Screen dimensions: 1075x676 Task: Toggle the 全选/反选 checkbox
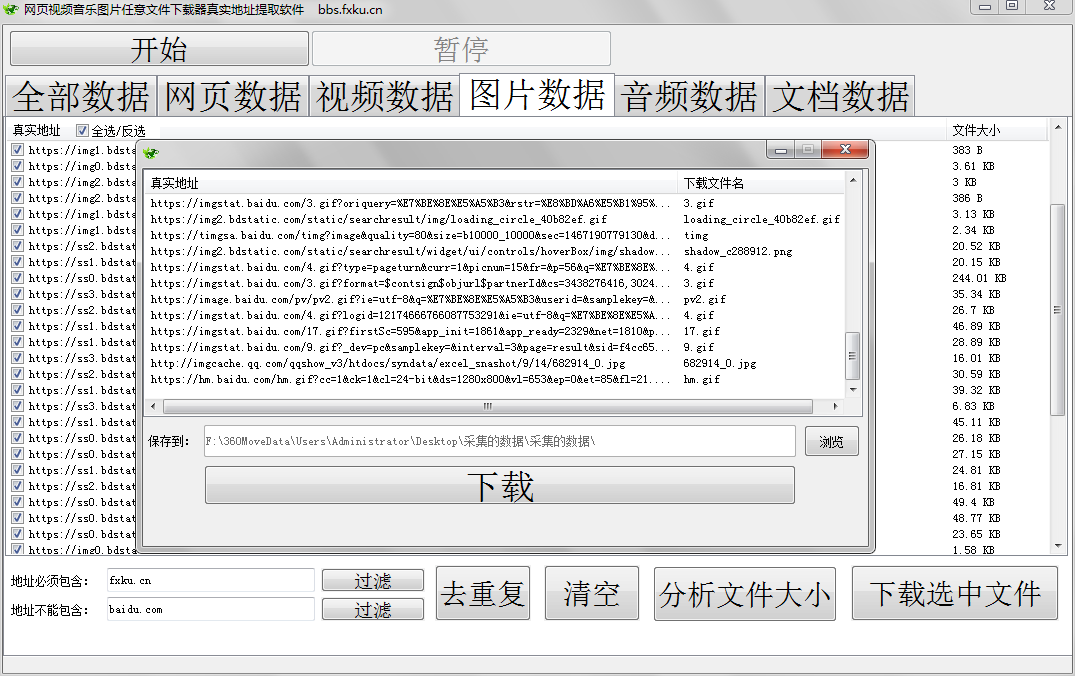pos(82,130)
